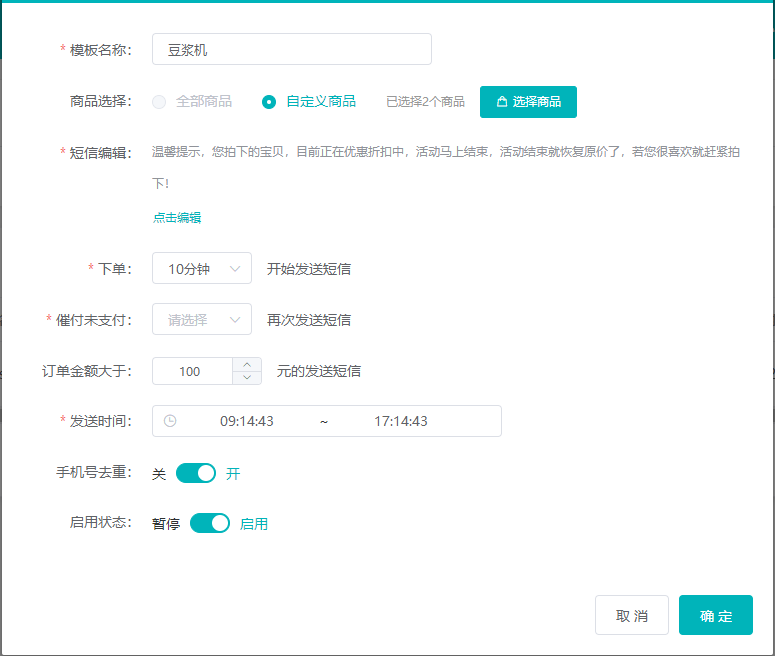Image resolution: width=775 pixels, height=656 pixels.
Task: Focus the 模板名称 input field
Action: 292,49
